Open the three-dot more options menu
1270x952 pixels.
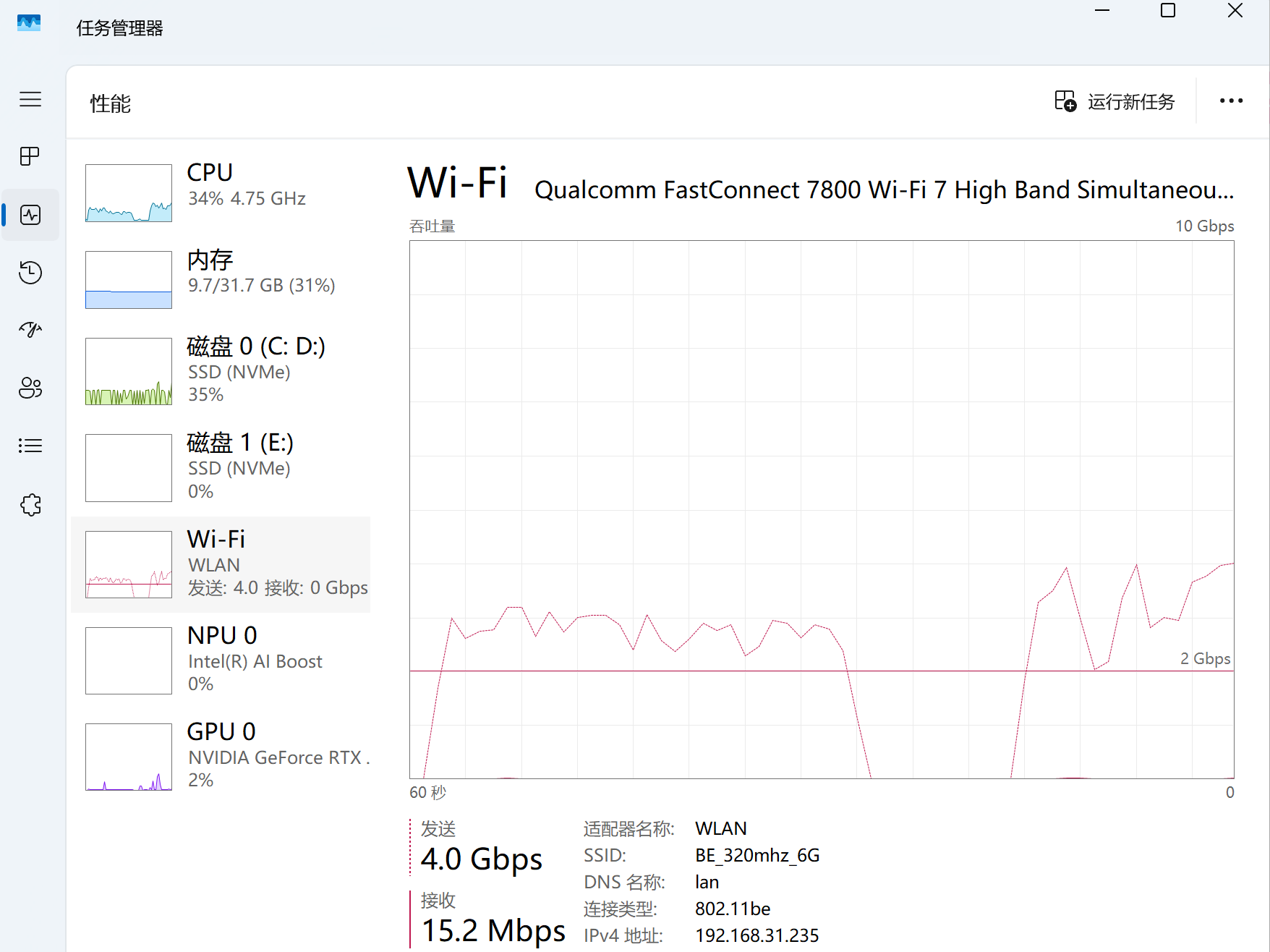coord(1231,101)
